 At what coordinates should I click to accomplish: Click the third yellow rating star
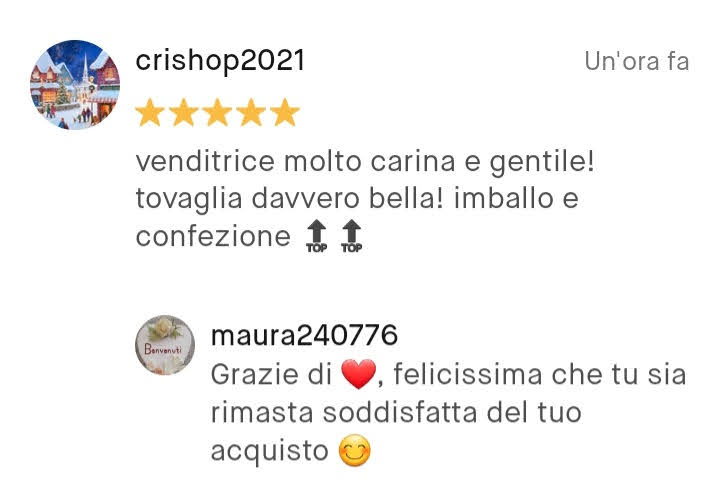point(218,113)
